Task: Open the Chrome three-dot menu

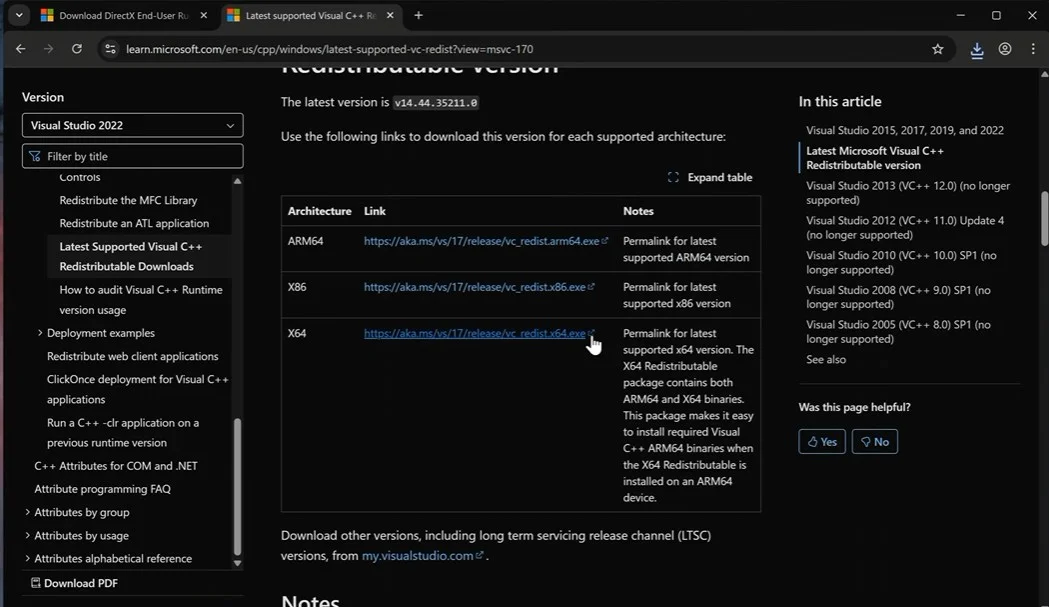Action: [x=1033, y=49]
